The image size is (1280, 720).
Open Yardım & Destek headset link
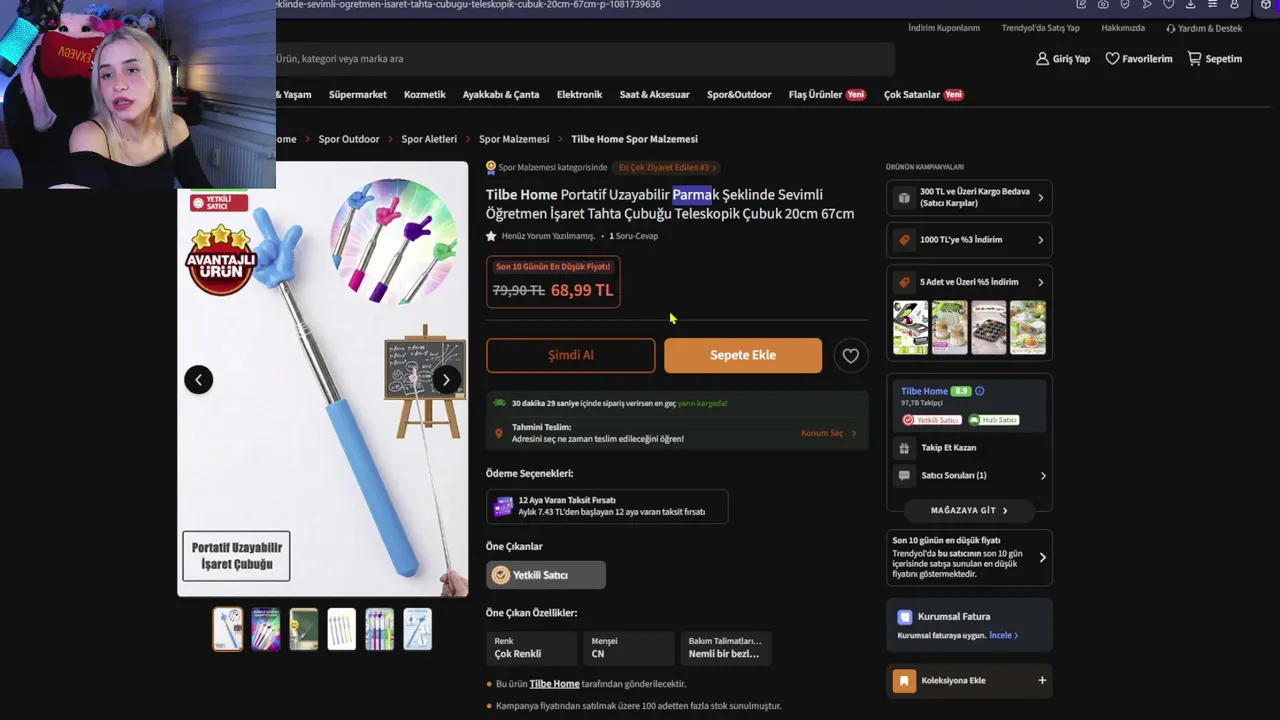coord(1204,28)
